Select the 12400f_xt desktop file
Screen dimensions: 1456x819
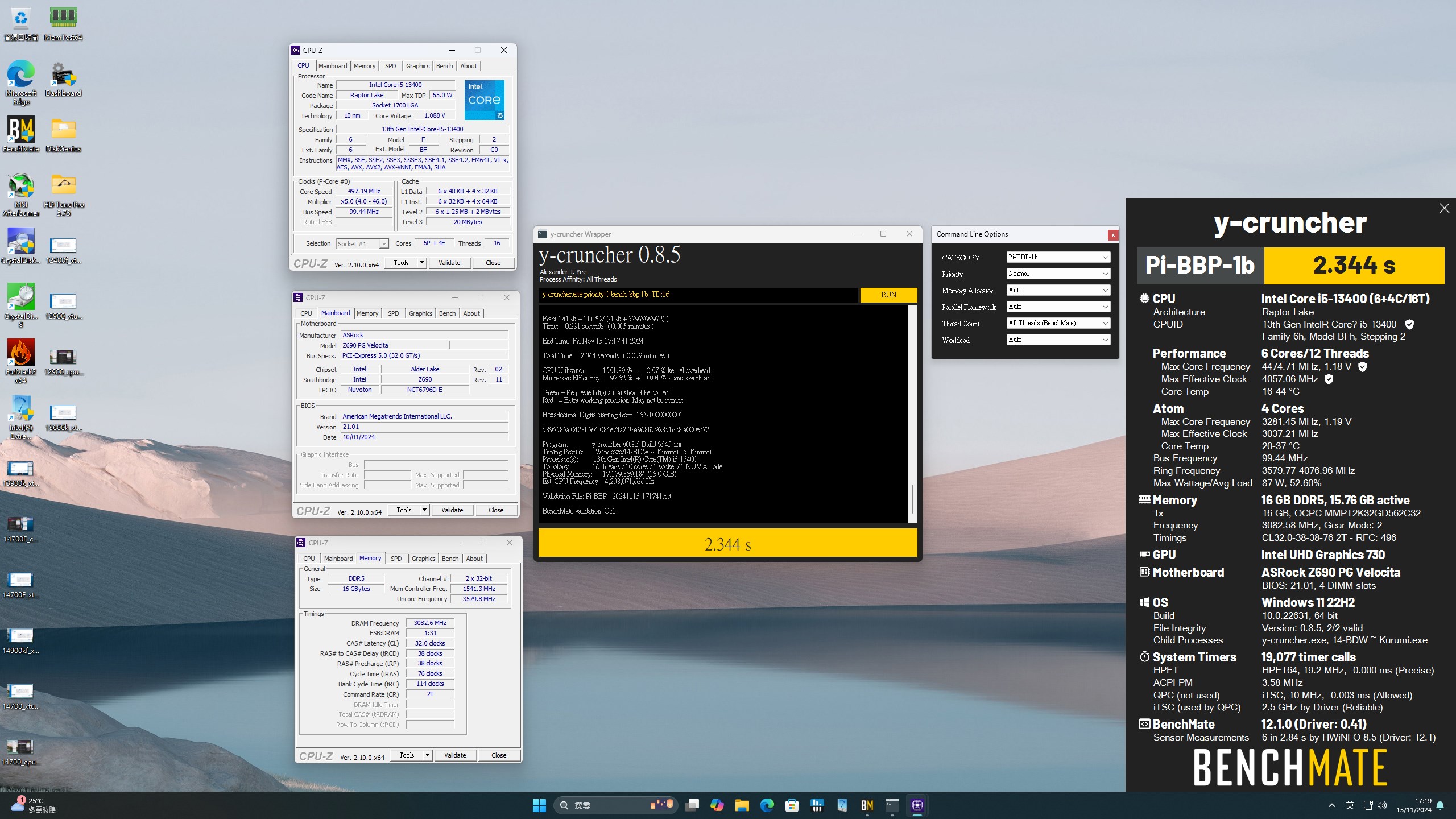[63, 250]
